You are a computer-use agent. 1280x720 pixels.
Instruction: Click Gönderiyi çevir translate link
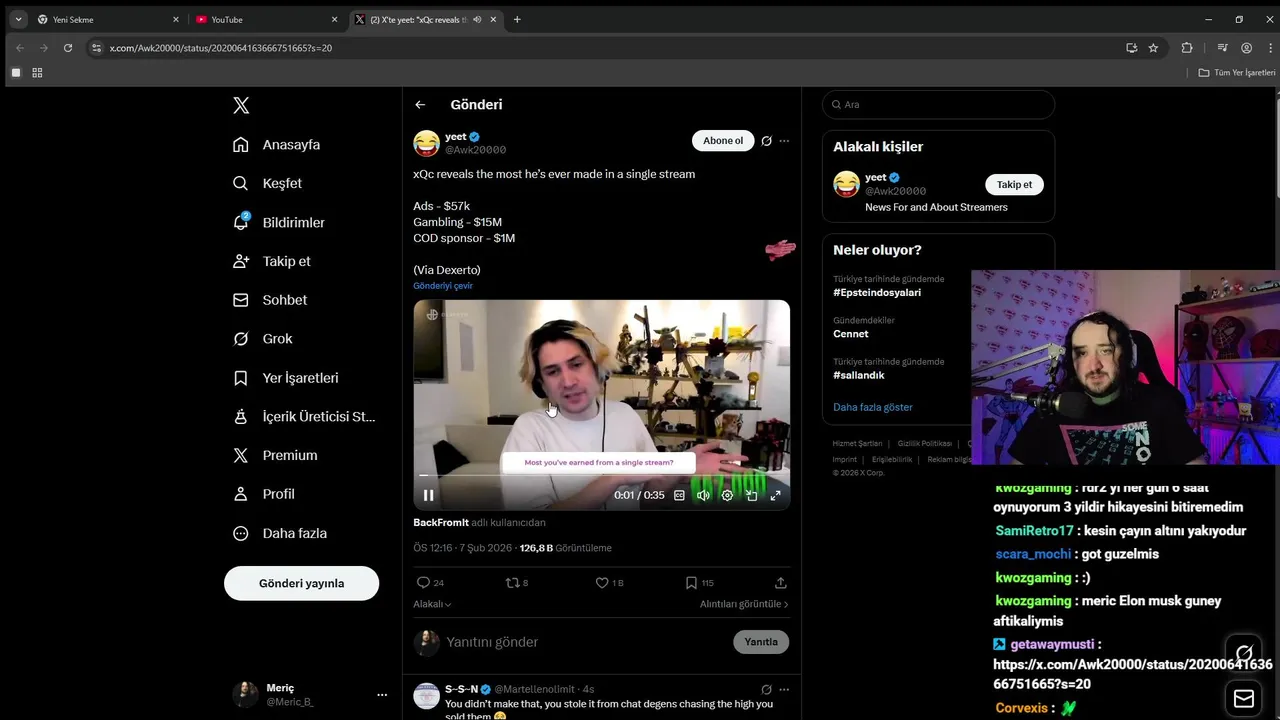pyautogui.click(x=443, y=286)
